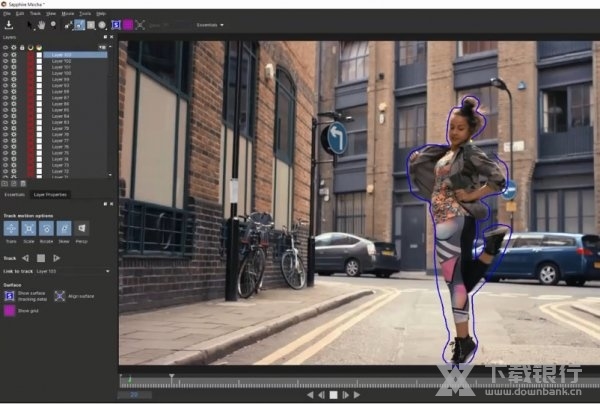This screenshot has height=404, width=600.
Task: Toggle the Translation track motion option
Action: point(11,229)
